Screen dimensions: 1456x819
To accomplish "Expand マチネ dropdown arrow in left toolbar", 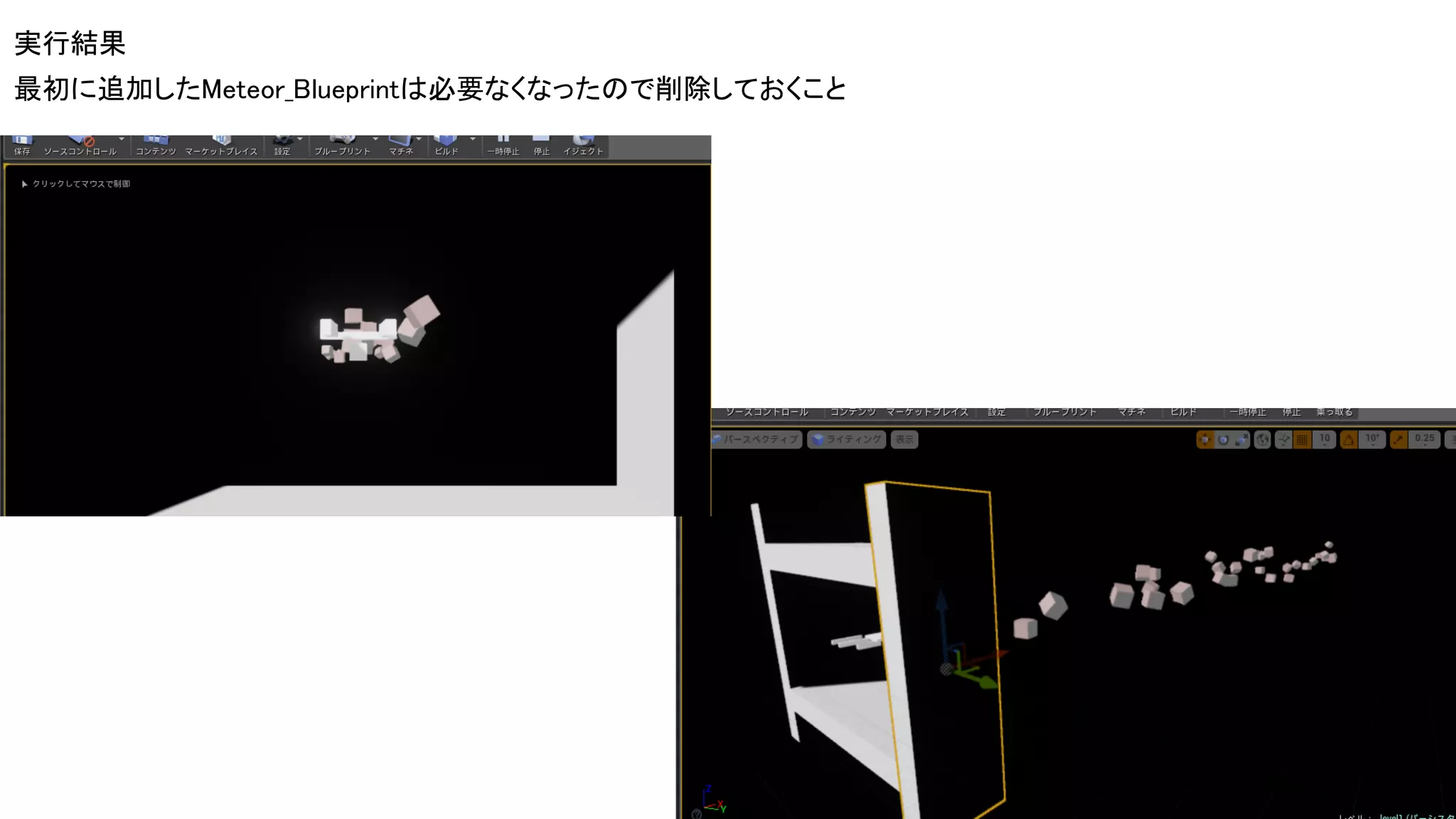I will (x=419, y=139).
